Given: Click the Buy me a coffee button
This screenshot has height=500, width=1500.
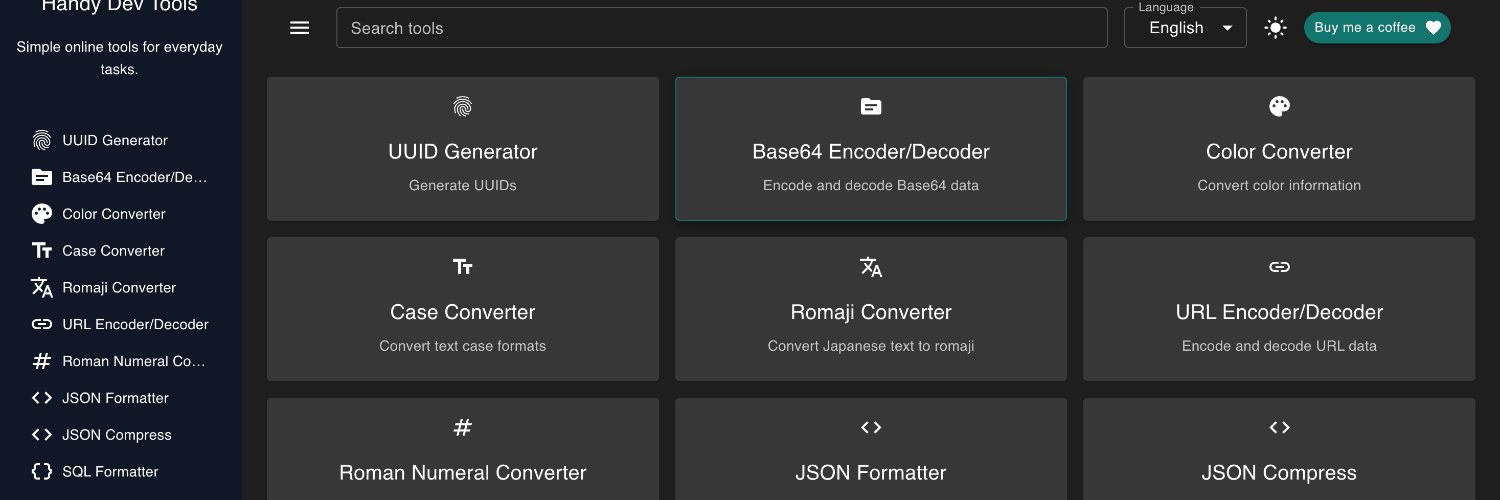Looking at the screenshot, I should click(1376, 28).
